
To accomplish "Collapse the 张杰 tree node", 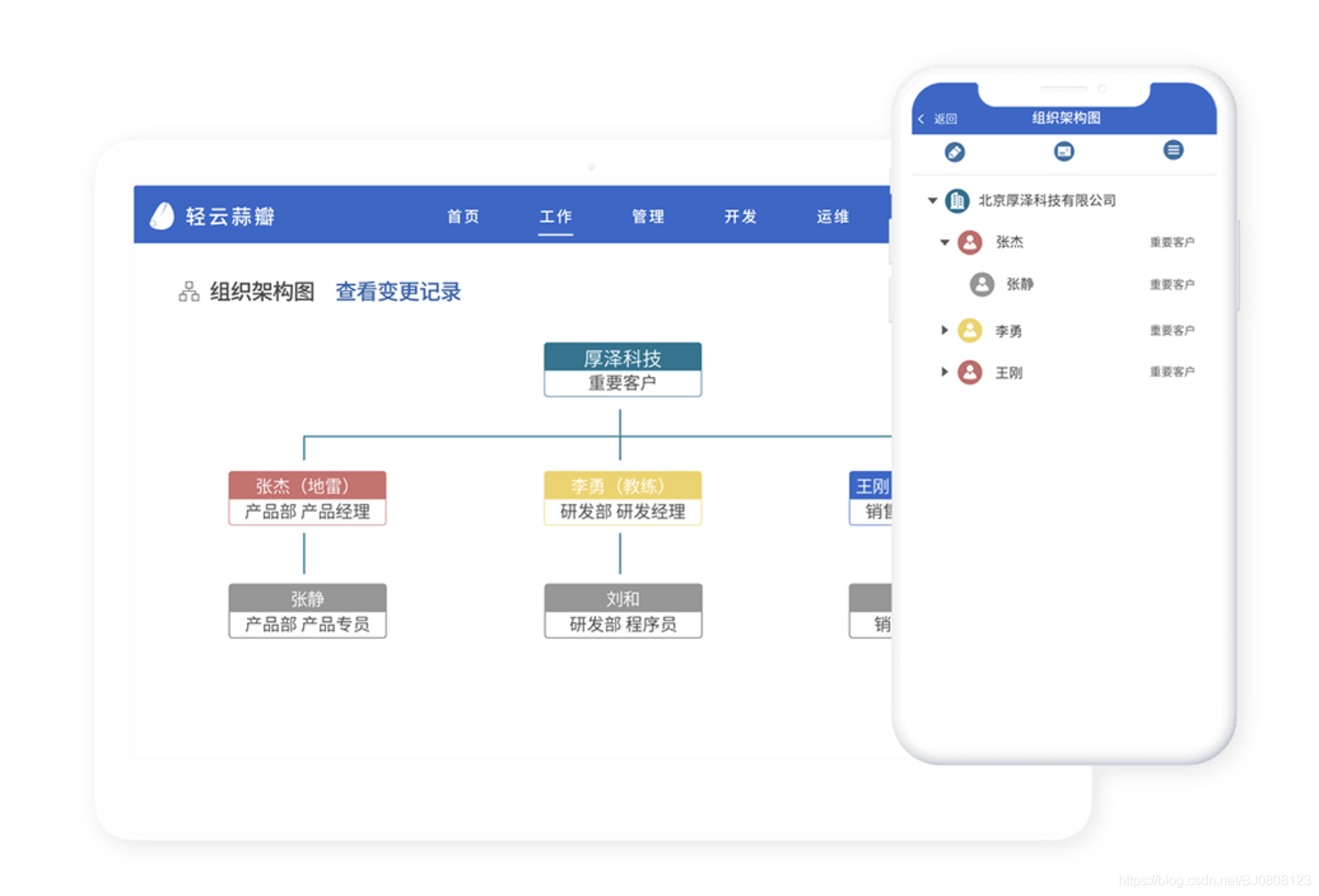I will coord(945,242).
